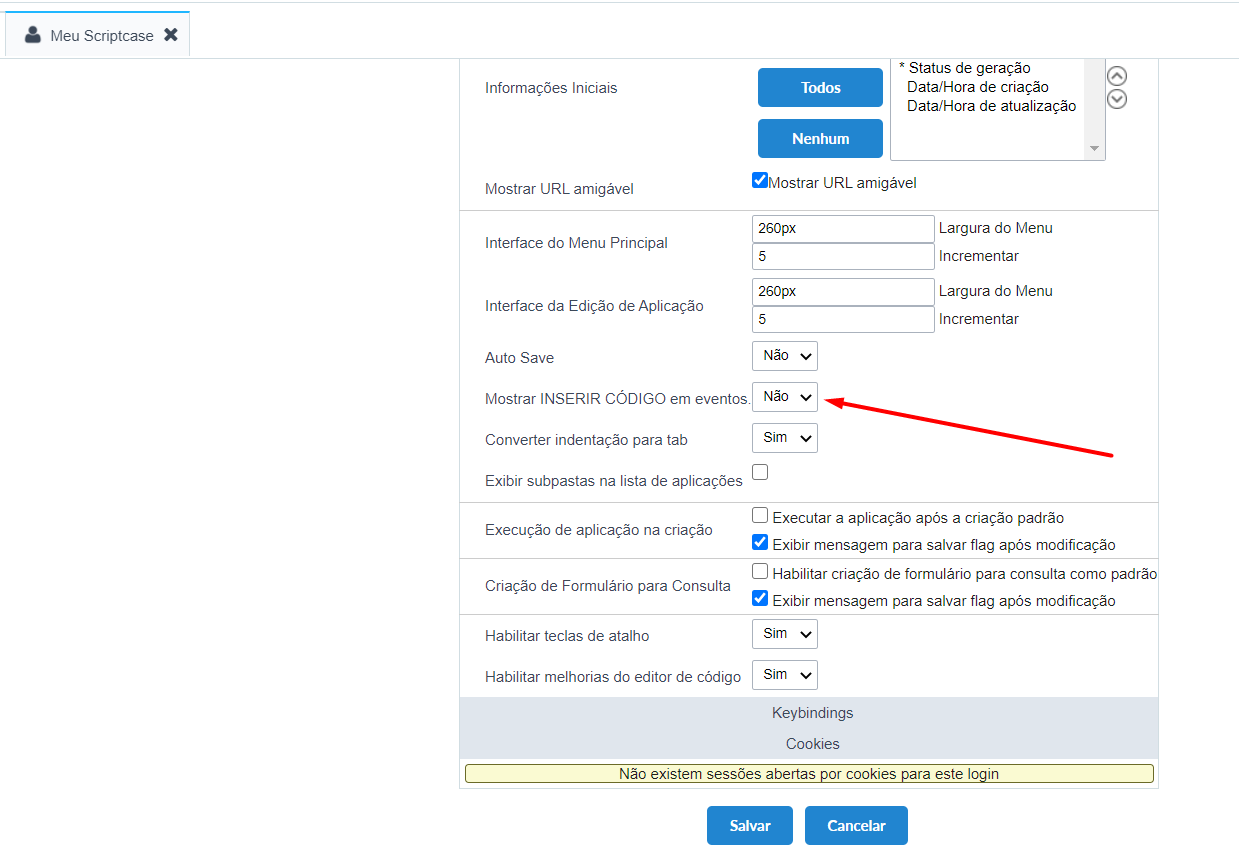Toggle Exibir mensagem checkbox under Execução de aplicação
The width and height of the screenshot is (1239, 852).
(x=760, y=543)
